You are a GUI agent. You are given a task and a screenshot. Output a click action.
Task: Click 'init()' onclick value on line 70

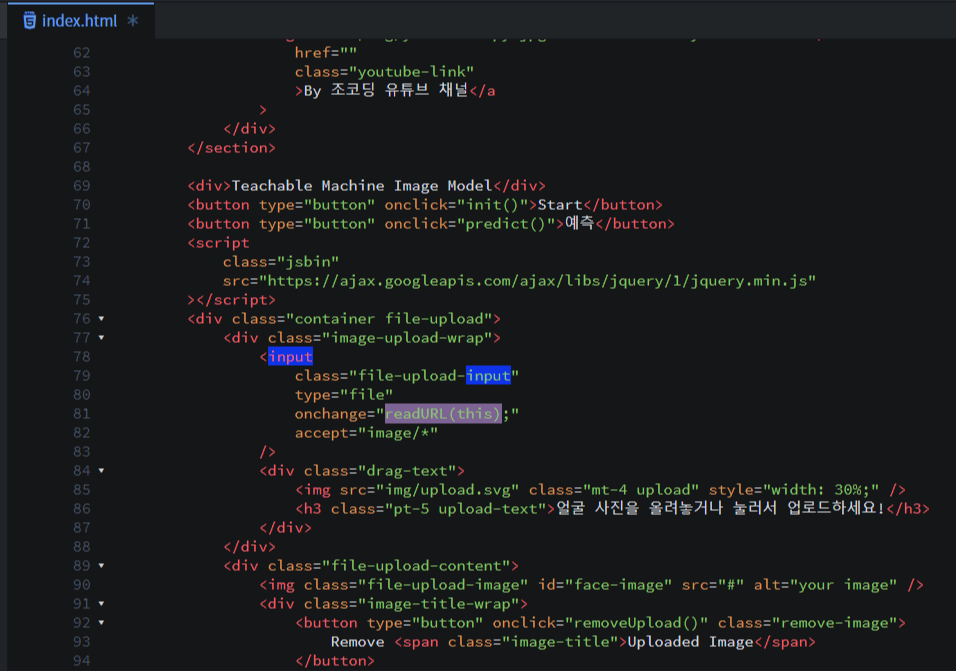(493, 205)
